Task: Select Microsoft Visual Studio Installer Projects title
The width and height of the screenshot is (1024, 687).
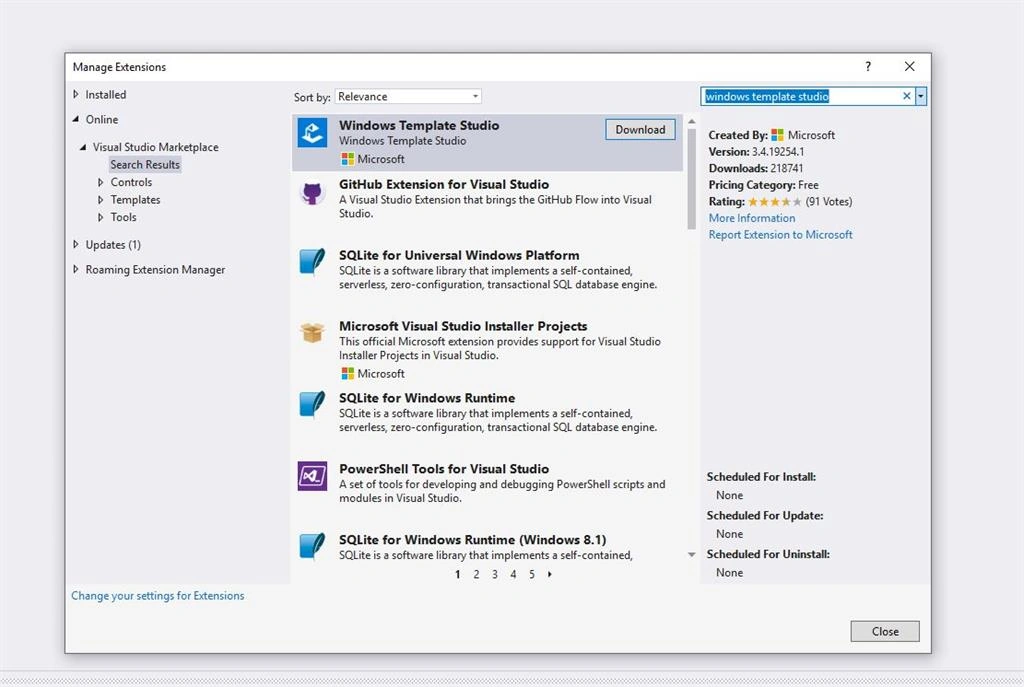Action: coord(463,326)
